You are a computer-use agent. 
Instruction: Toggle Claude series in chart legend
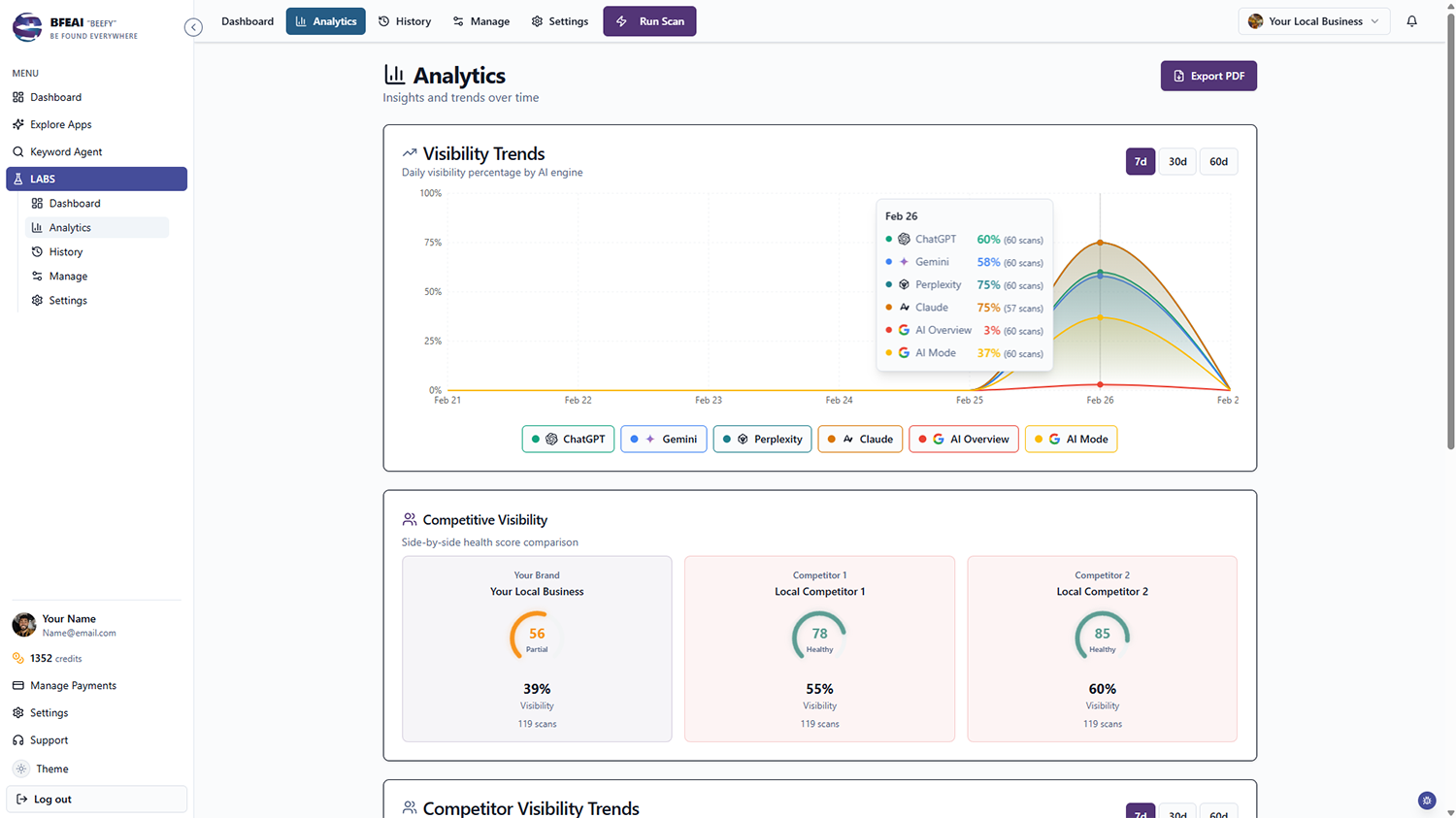click(860, 439)
